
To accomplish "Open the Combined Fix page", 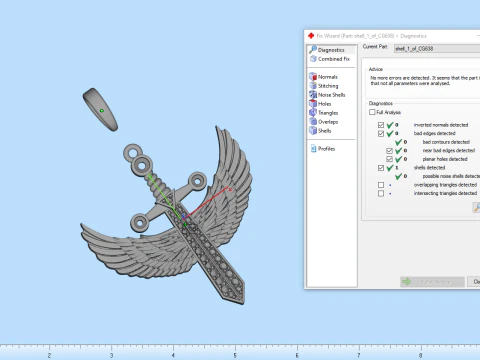I will (x=331, y=59).
